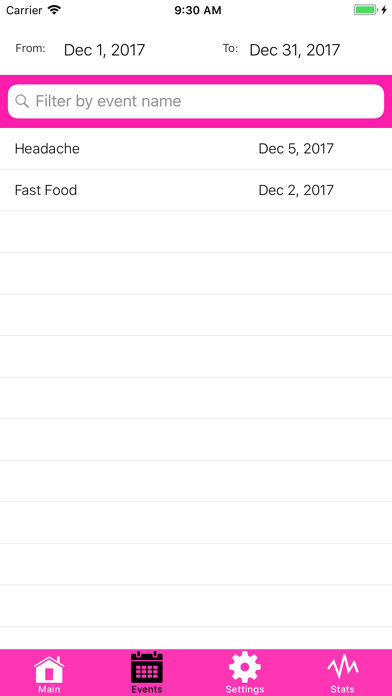The height and width of the screenshot is (696, 392).
Task: Tap the 9:30 AM clock
Action: (x=198, y=11)
